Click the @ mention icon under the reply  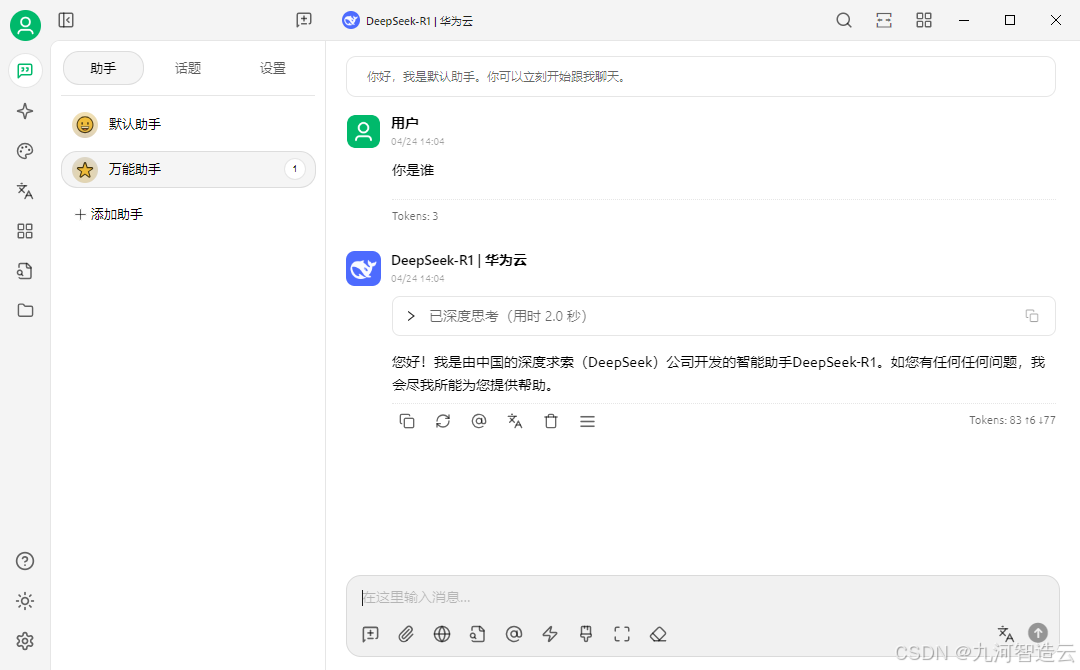[479, 421]
